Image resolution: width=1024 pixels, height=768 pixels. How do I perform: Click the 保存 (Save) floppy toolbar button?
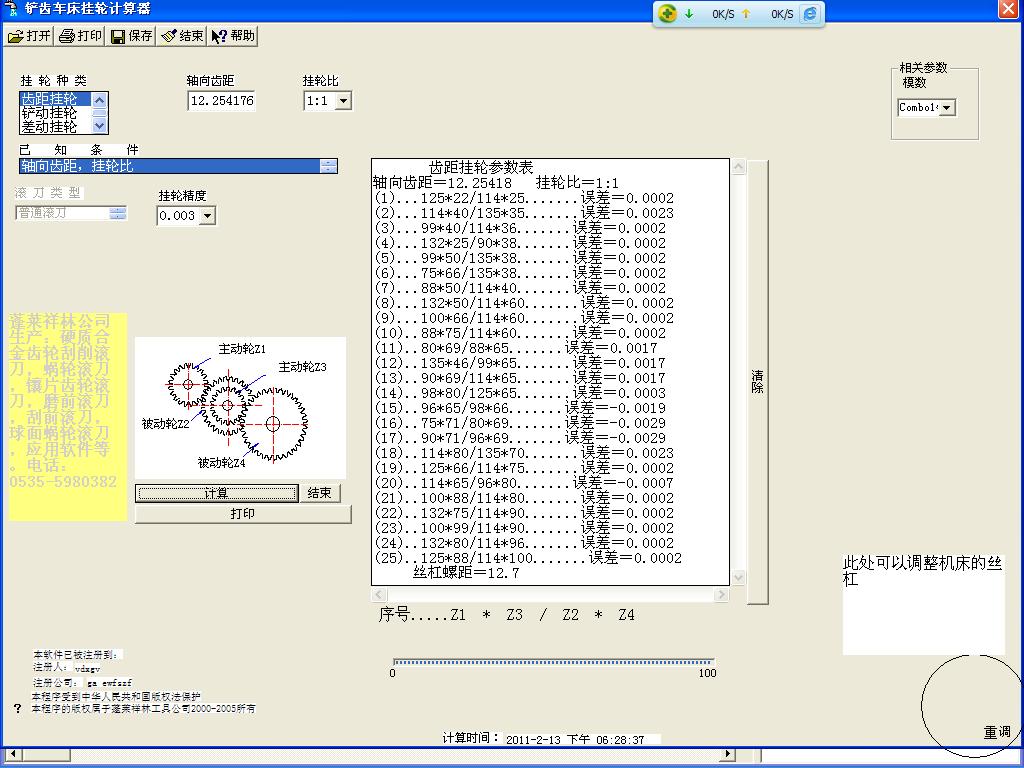[x=131, y=35]
